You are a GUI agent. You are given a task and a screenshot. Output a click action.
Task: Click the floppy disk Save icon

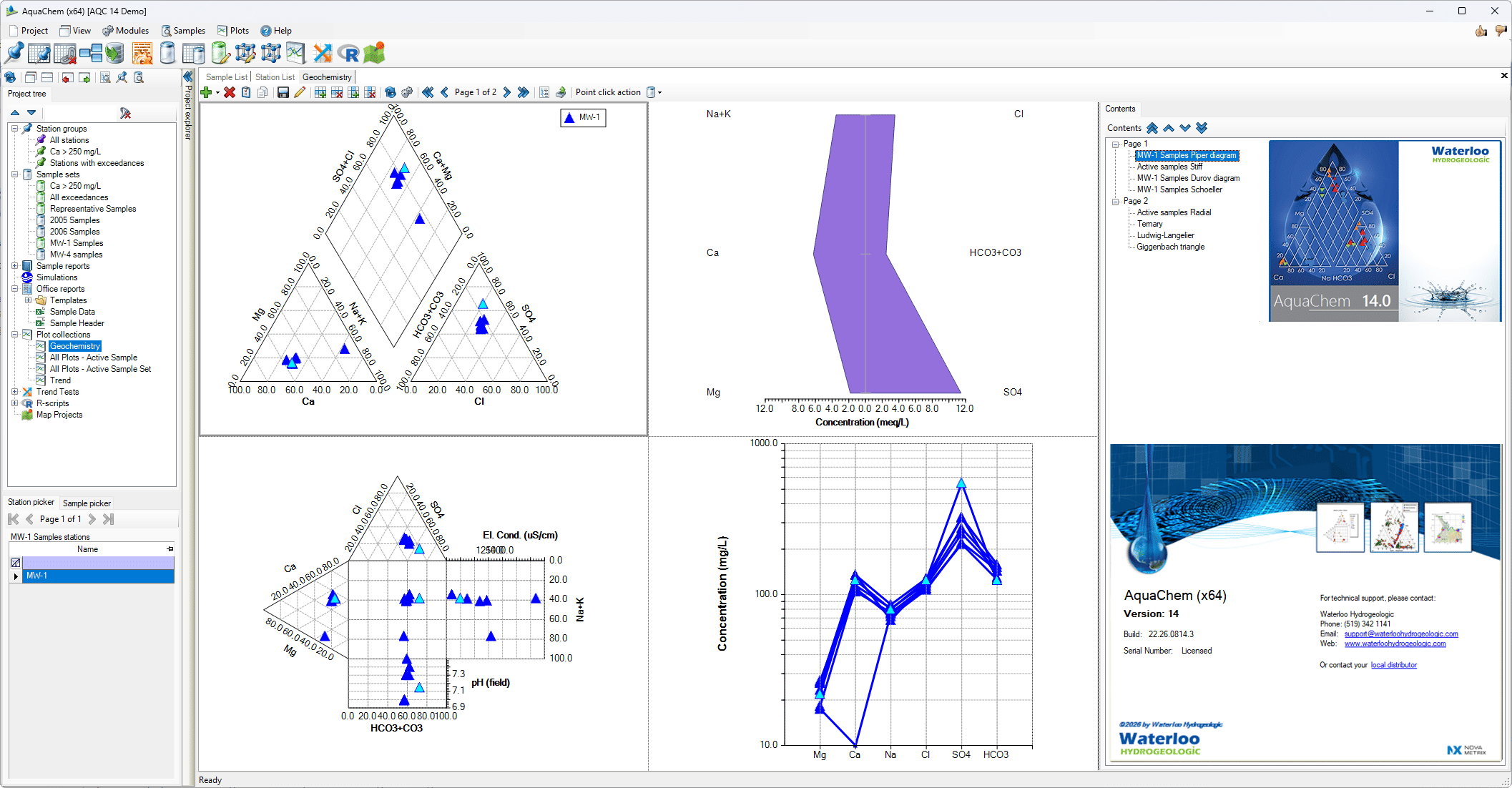click(283, 92)
